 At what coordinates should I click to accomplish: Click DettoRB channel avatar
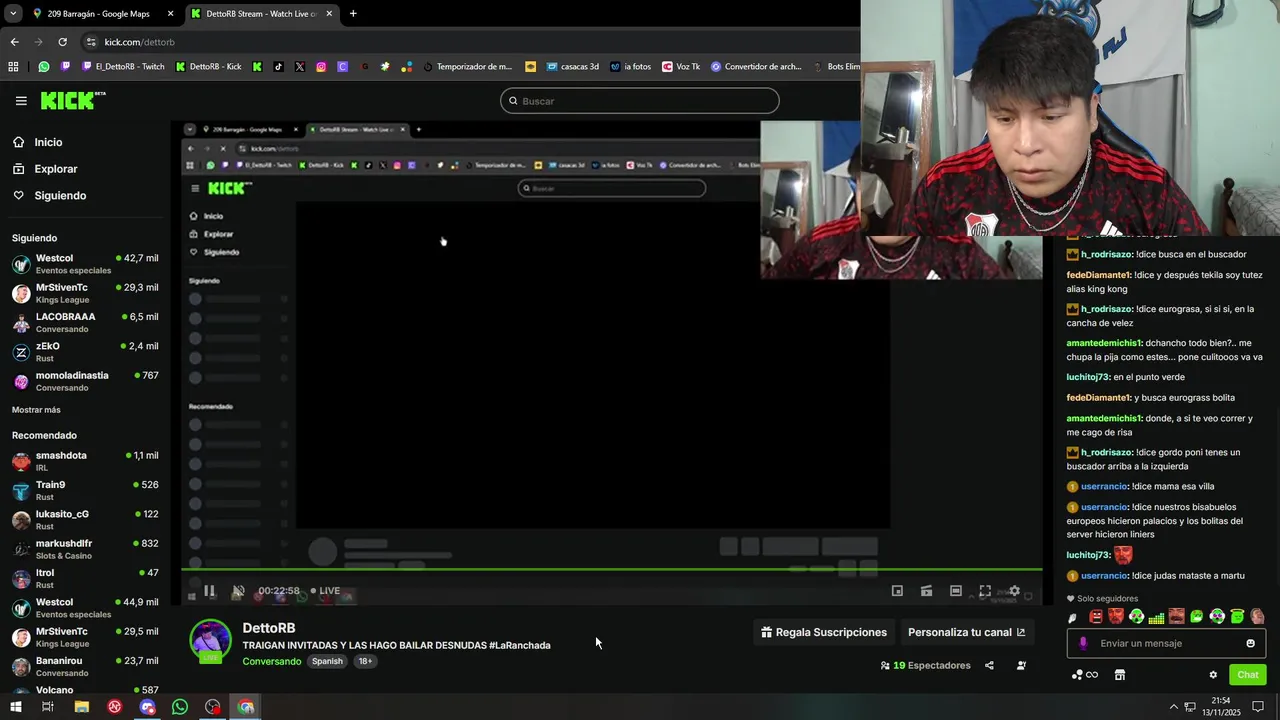click(210, 641)
